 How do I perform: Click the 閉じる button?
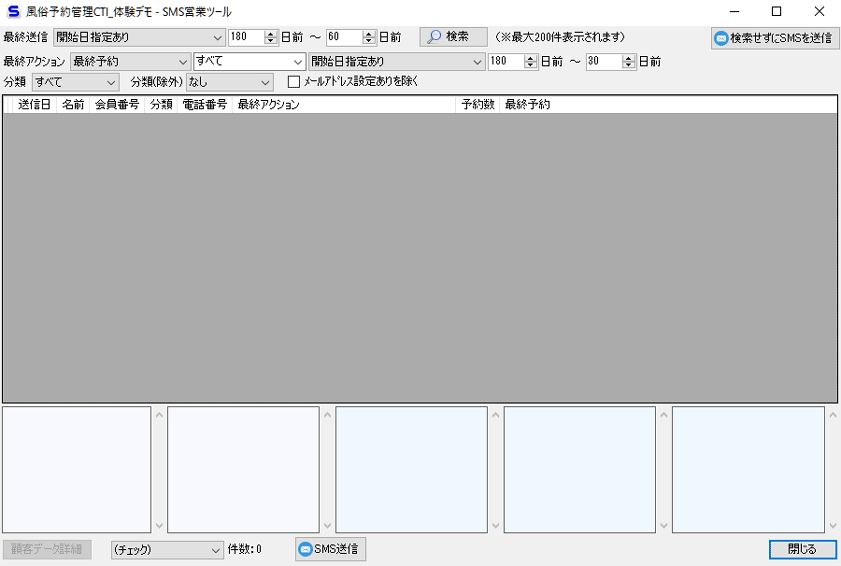tap(802, 550)
